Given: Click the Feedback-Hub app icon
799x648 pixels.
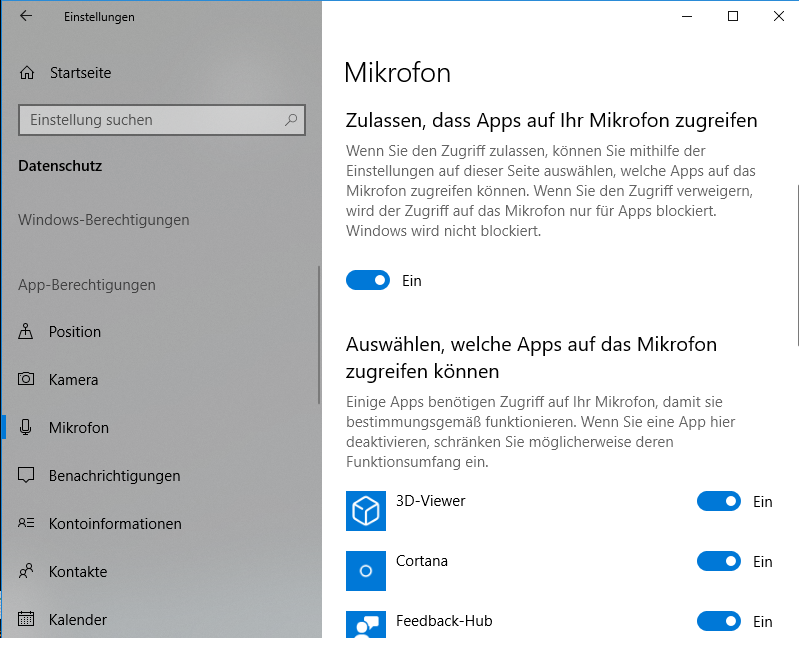Looking at the screenshot, I should tap(366, 624).
